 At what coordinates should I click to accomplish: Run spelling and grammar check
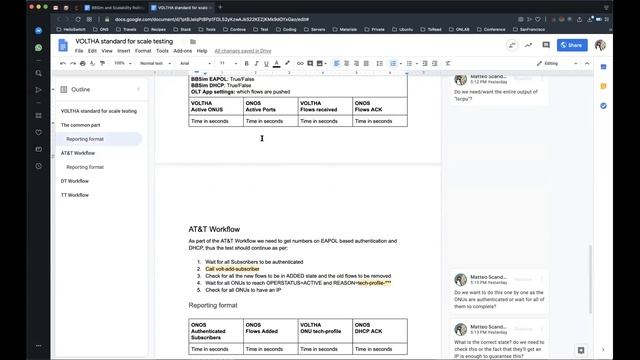(x=92, y=63)
